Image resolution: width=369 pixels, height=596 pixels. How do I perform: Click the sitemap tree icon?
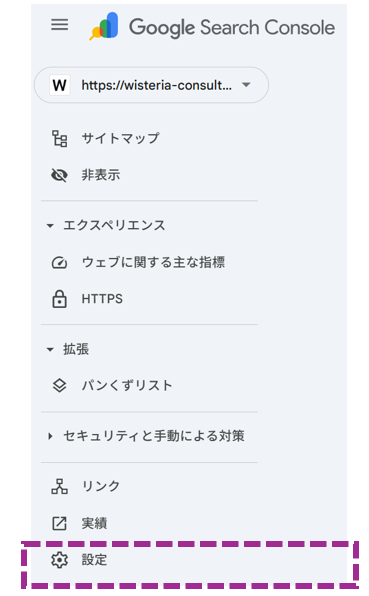[60, 138]
